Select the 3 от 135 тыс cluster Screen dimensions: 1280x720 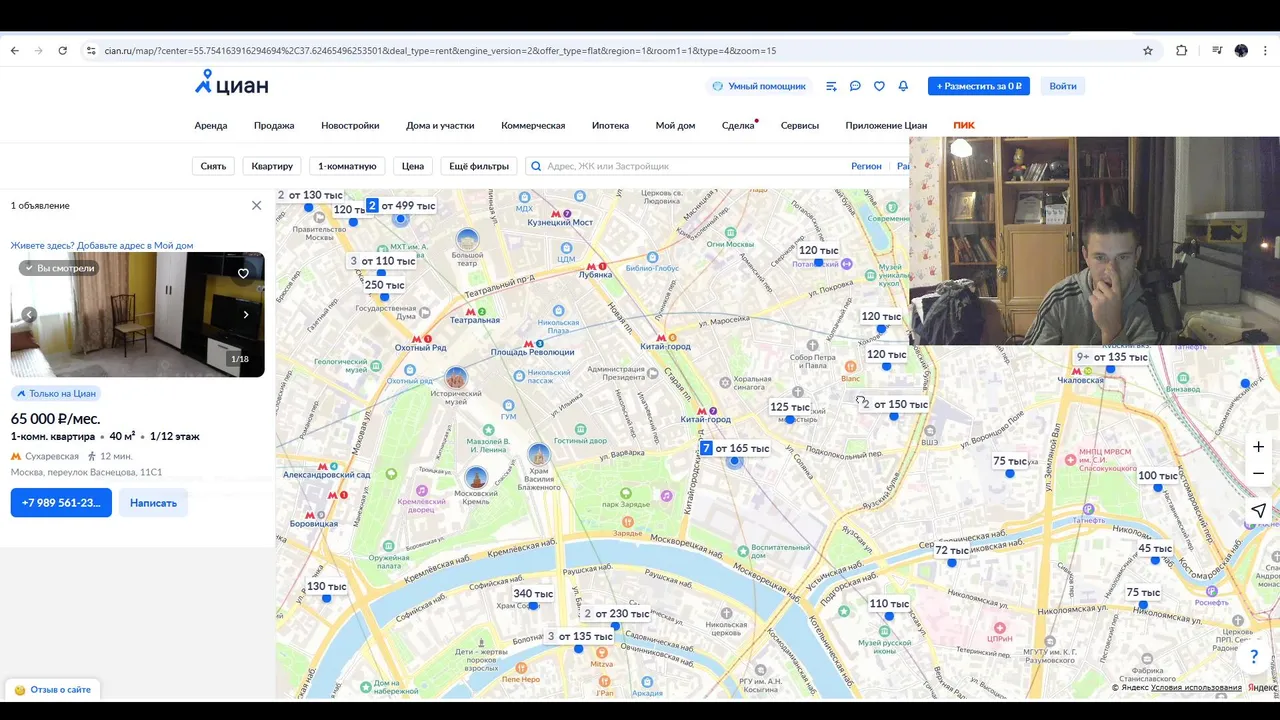click(580, 637)
